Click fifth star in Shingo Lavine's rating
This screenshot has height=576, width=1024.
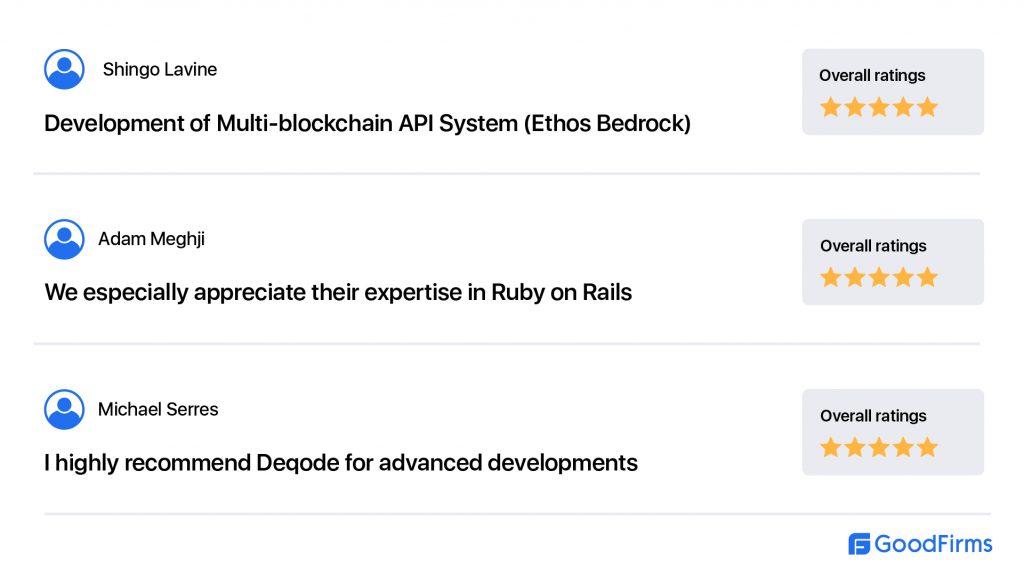(x=927, y=107)
